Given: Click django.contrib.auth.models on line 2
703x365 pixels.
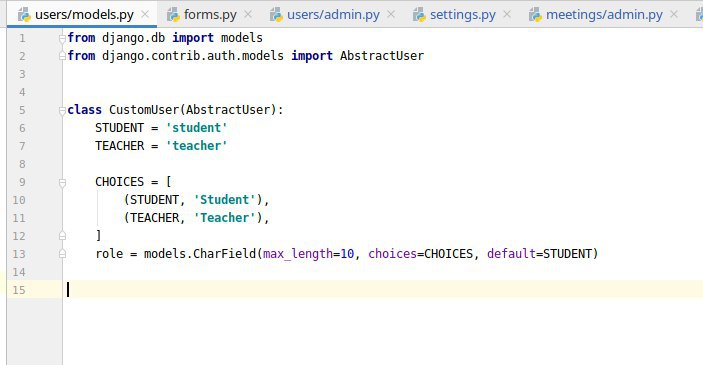Looking at the screenshot, I should click(193, 56).
